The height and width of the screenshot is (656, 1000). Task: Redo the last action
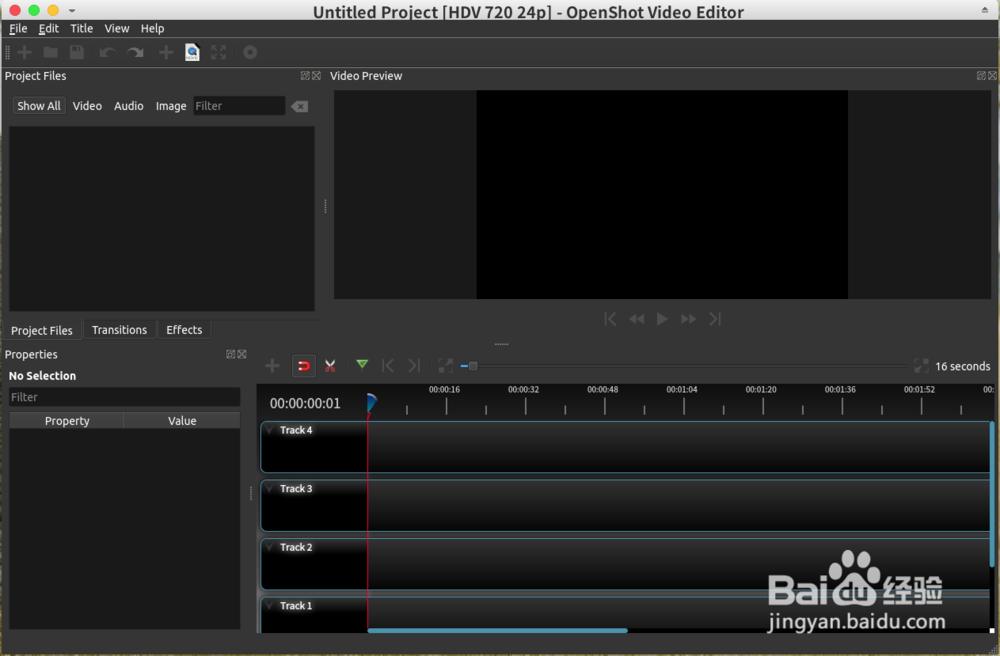135,52
